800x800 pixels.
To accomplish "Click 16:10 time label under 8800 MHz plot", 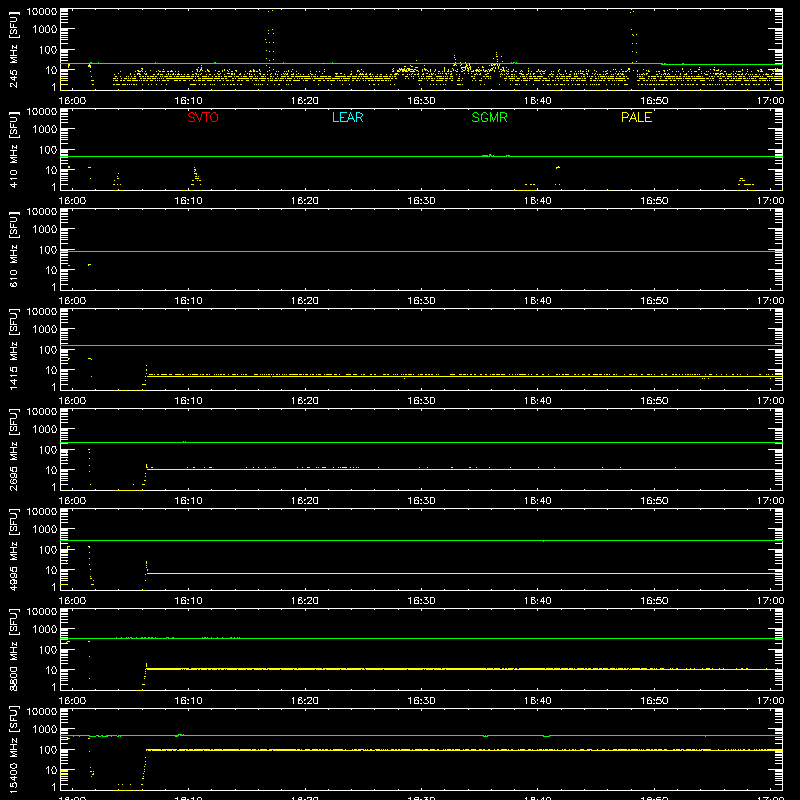I will [188, 701].
